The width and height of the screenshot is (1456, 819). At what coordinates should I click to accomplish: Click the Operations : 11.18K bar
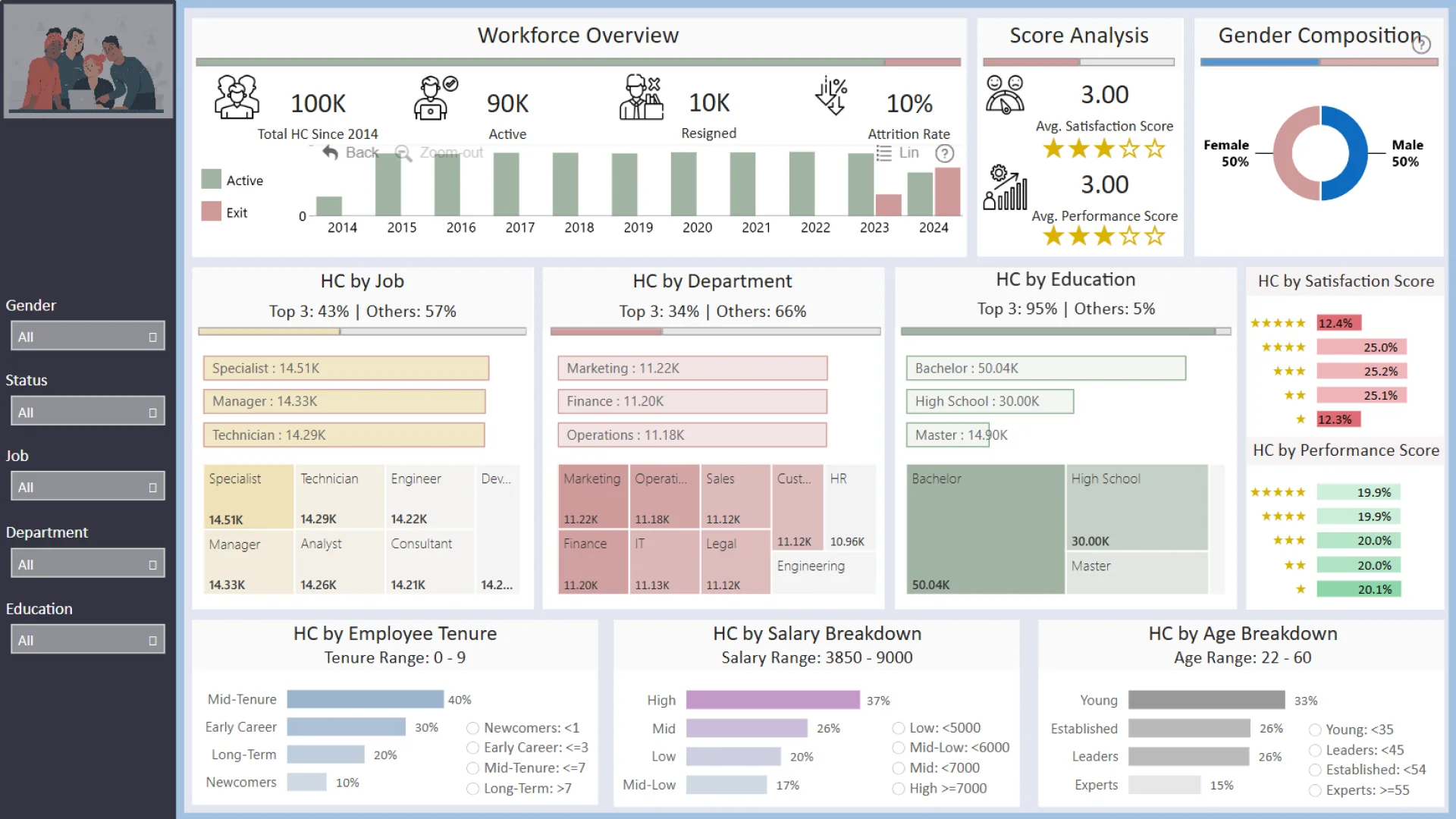(x=692, y=435)
